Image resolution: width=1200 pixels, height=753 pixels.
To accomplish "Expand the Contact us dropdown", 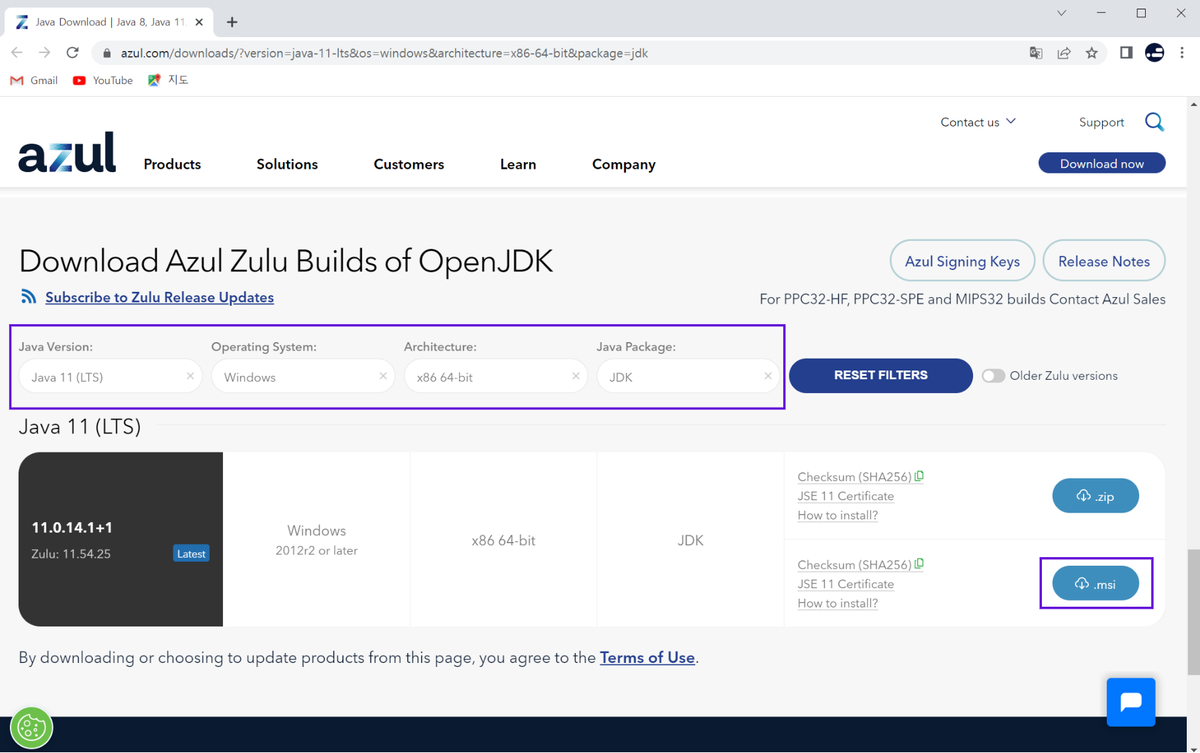I will [978, 122].
